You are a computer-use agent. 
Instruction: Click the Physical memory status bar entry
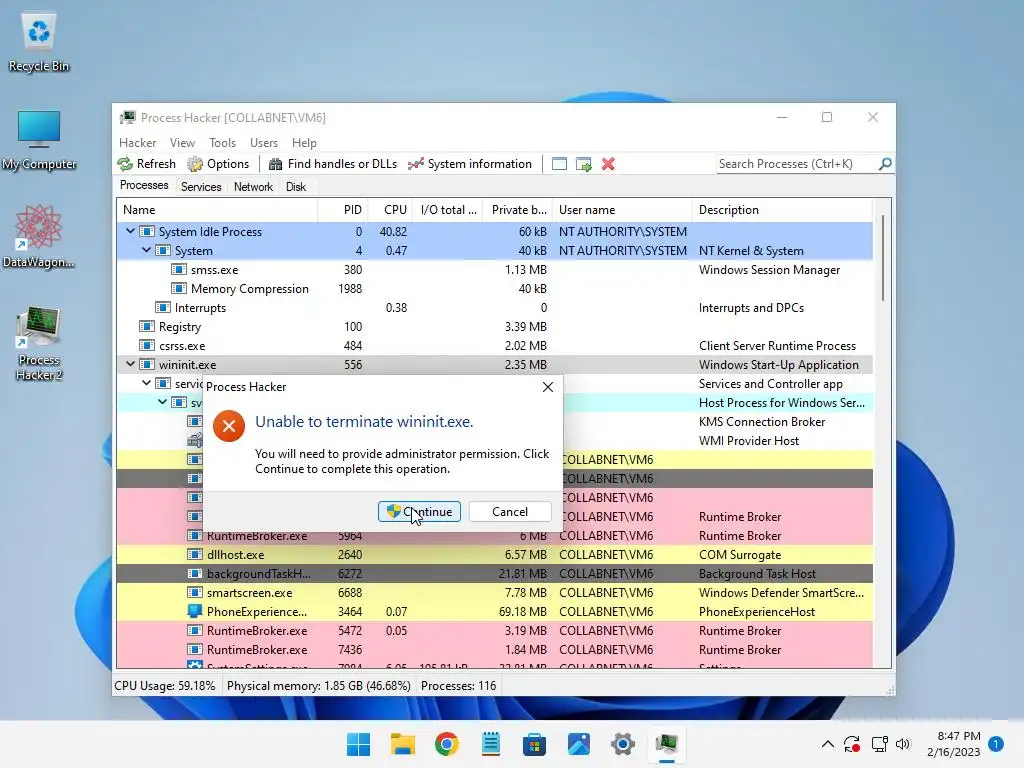pos(319,686)
